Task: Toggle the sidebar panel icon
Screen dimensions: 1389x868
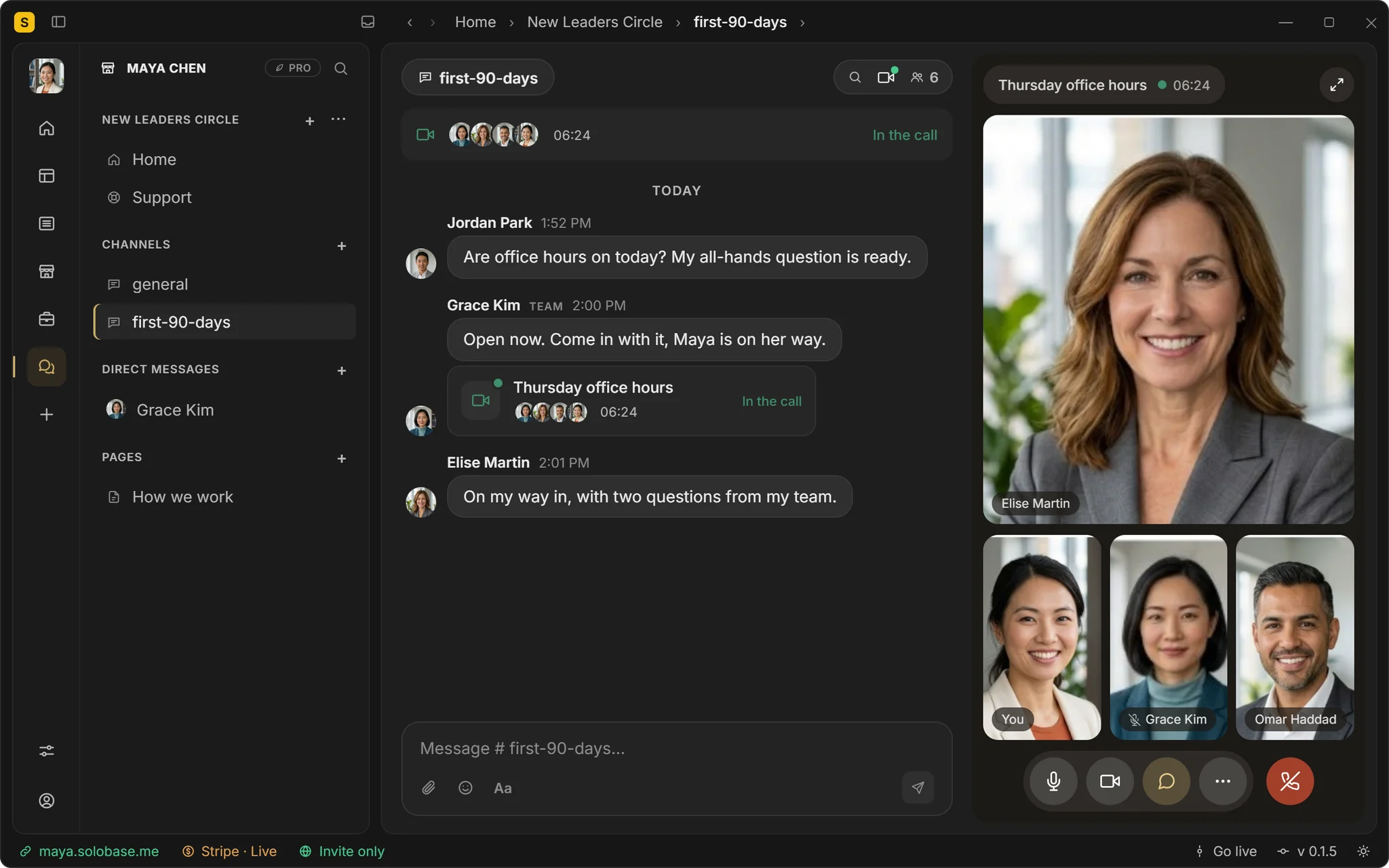Action: pos(58,22)
